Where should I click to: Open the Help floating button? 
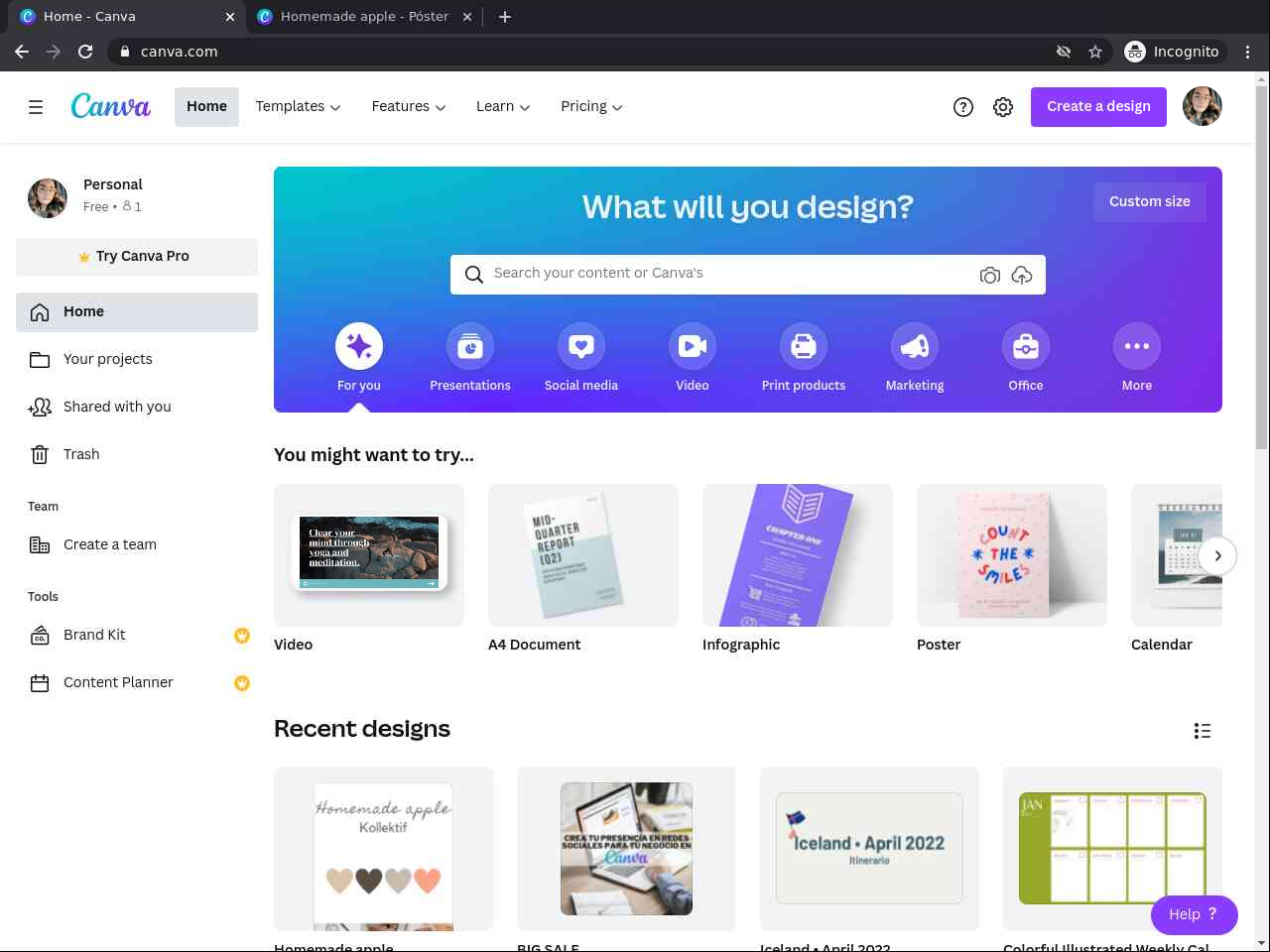pyautogui.click(x=1194, y=915)
